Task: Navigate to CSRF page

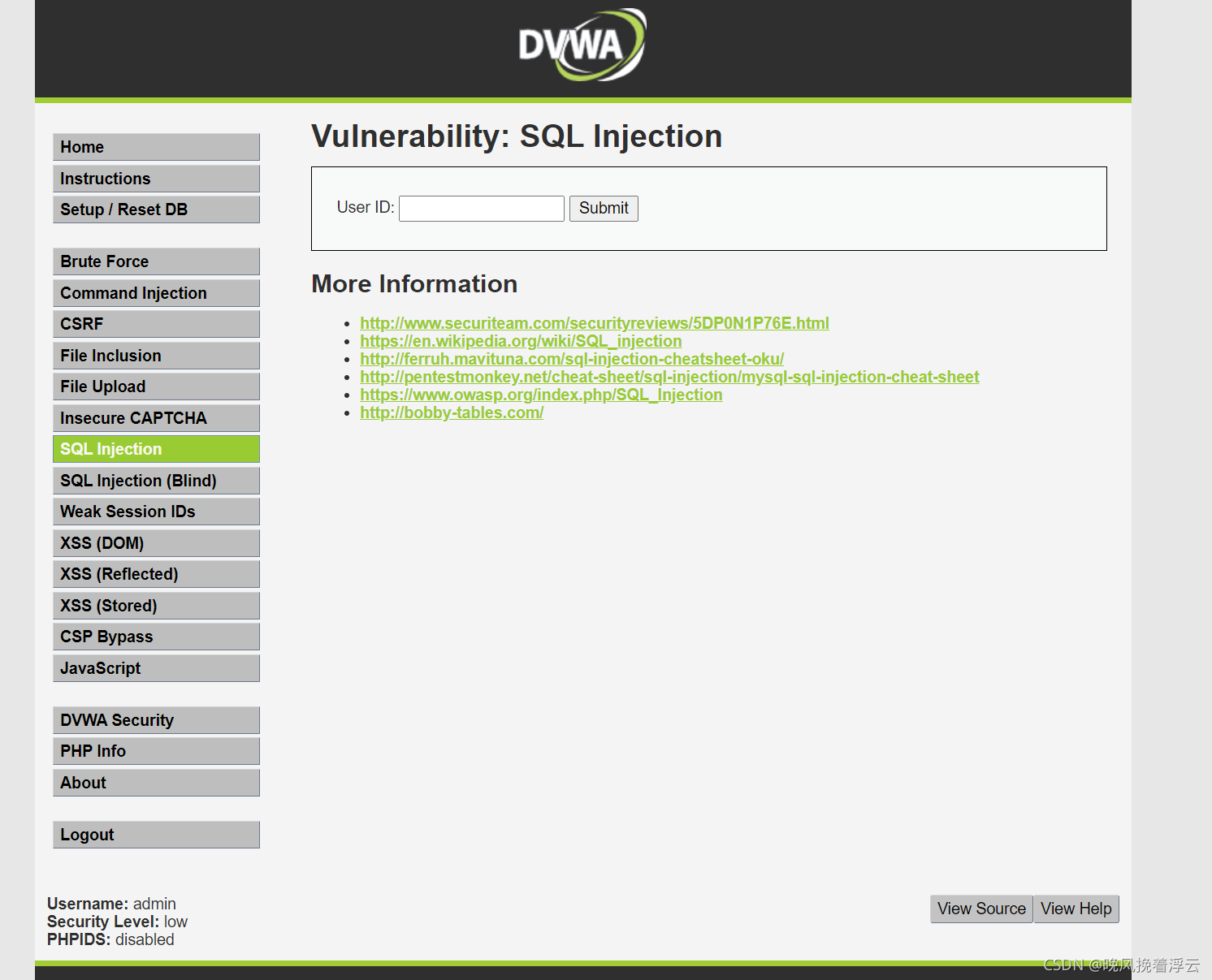Action: [x=156, y=324]
